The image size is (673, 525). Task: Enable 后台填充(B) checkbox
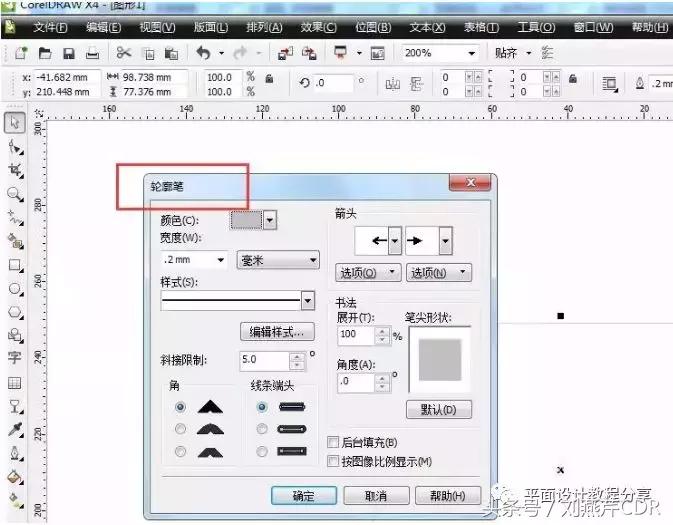pyautogui.click(x=333, y=442)
